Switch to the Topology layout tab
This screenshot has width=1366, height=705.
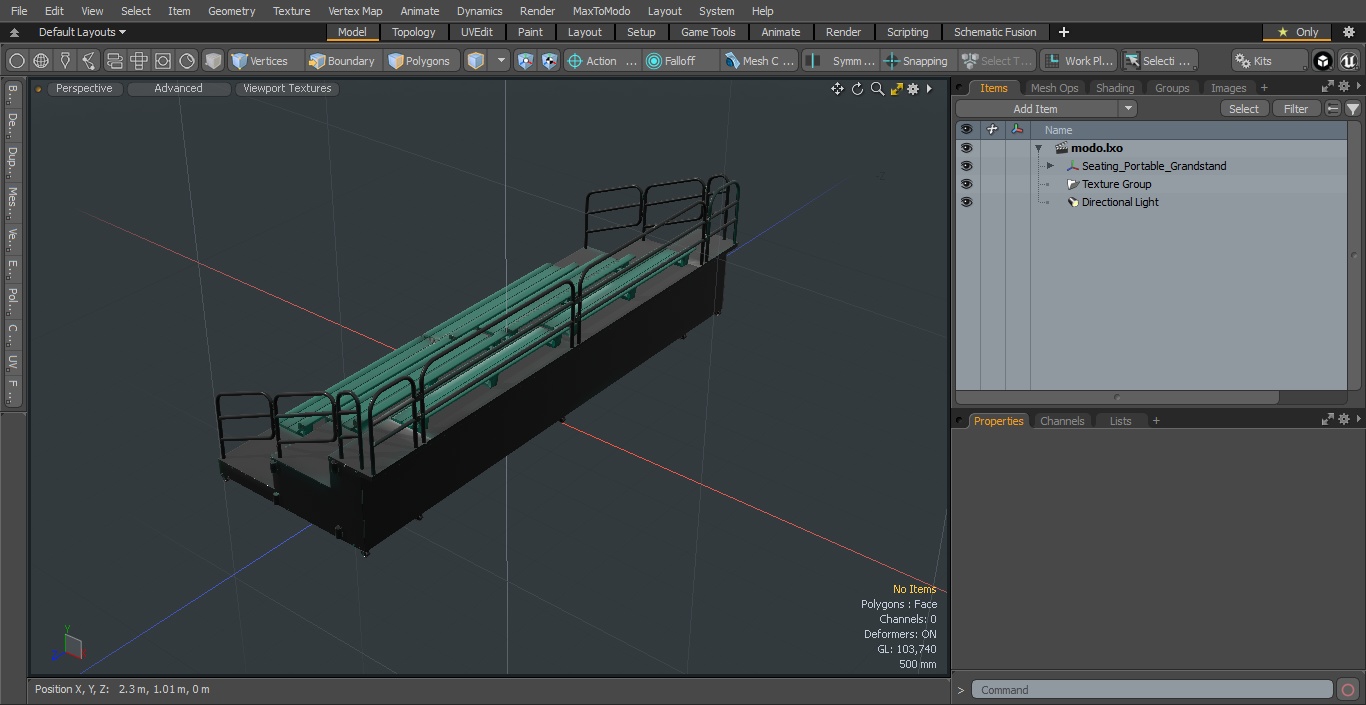(414, 32)
